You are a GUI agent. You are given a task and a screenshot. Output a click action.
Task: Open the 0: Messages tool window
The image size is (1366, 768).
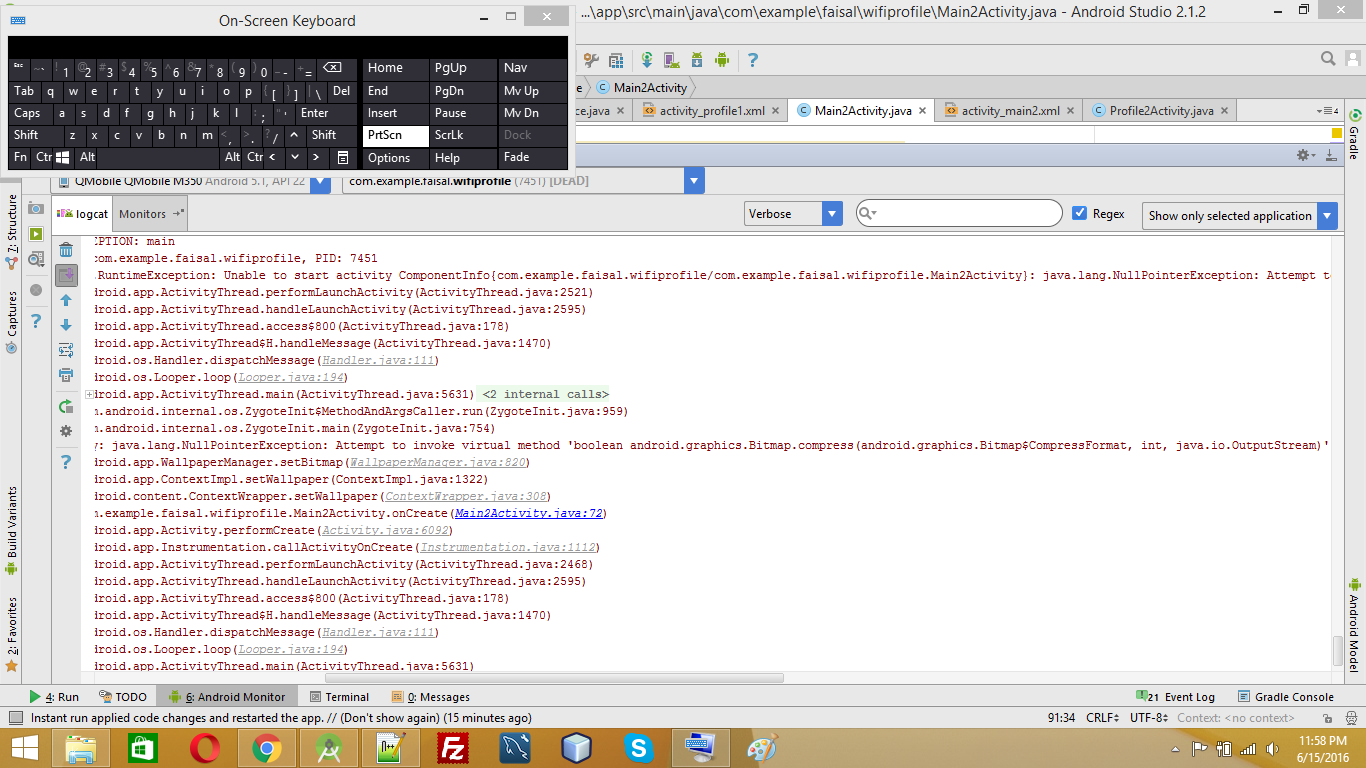(x=431, y=697)
